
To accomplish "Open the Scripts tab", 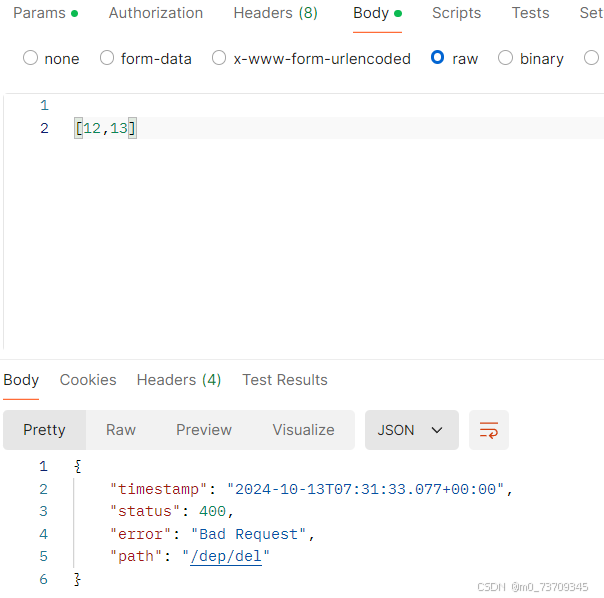I will pos(456,13).
